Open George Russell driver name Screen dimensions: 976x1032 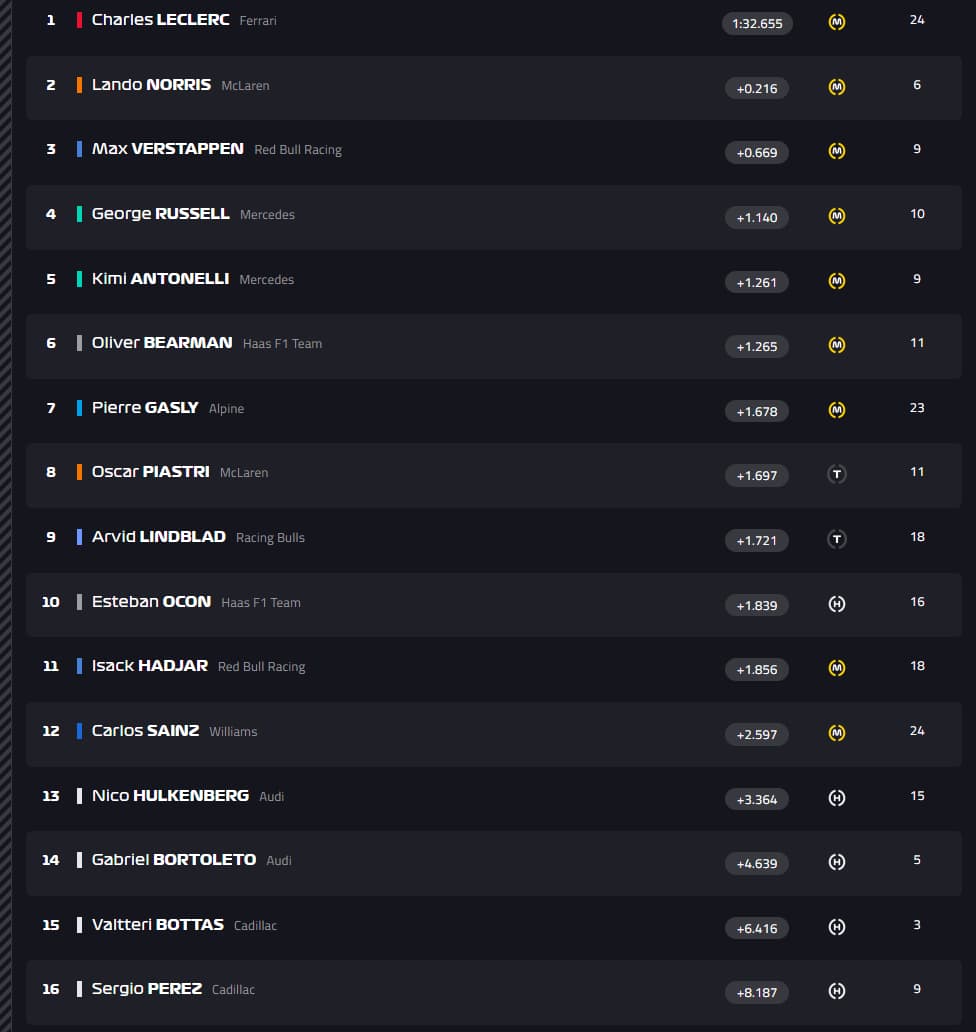click(160, 214)
